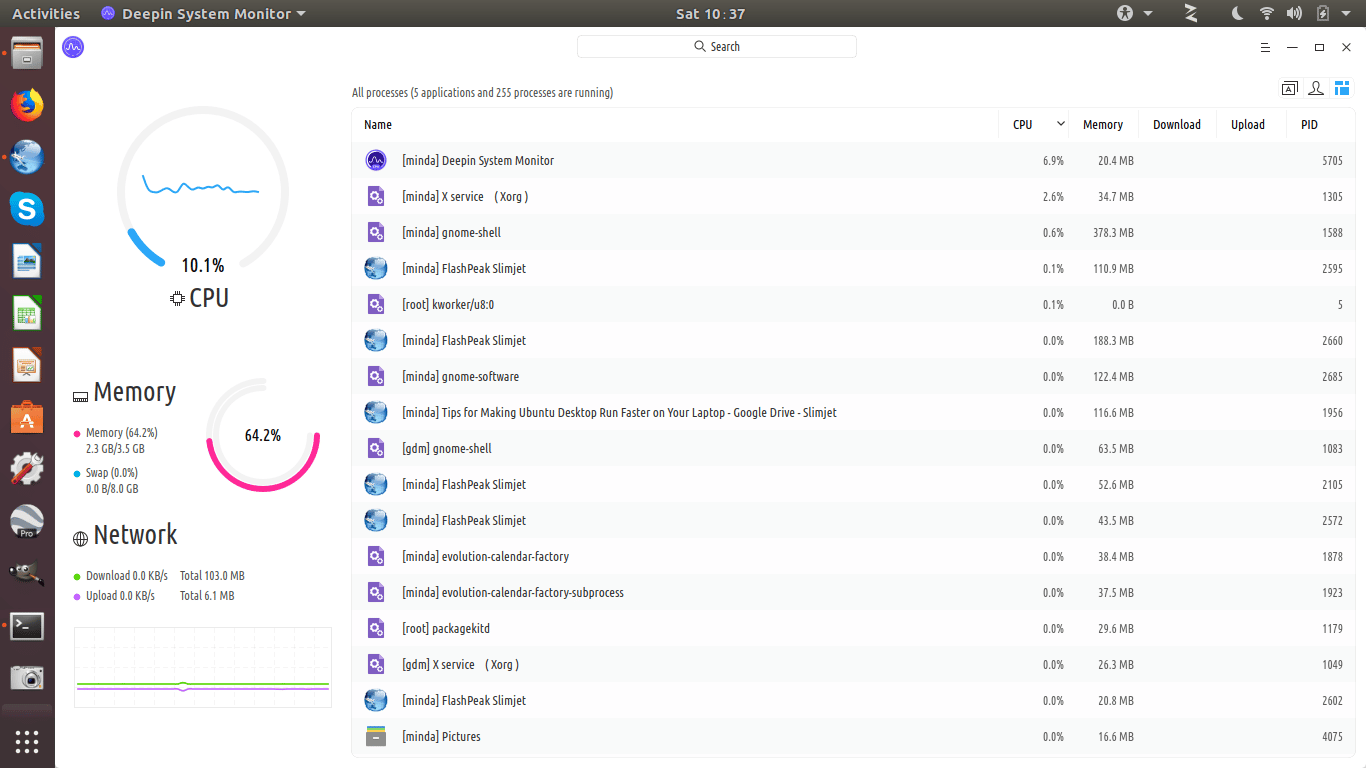This screenshot has height=768, width=1366.
Task: Click the CPU usage gauge
Action: [203, 190]
